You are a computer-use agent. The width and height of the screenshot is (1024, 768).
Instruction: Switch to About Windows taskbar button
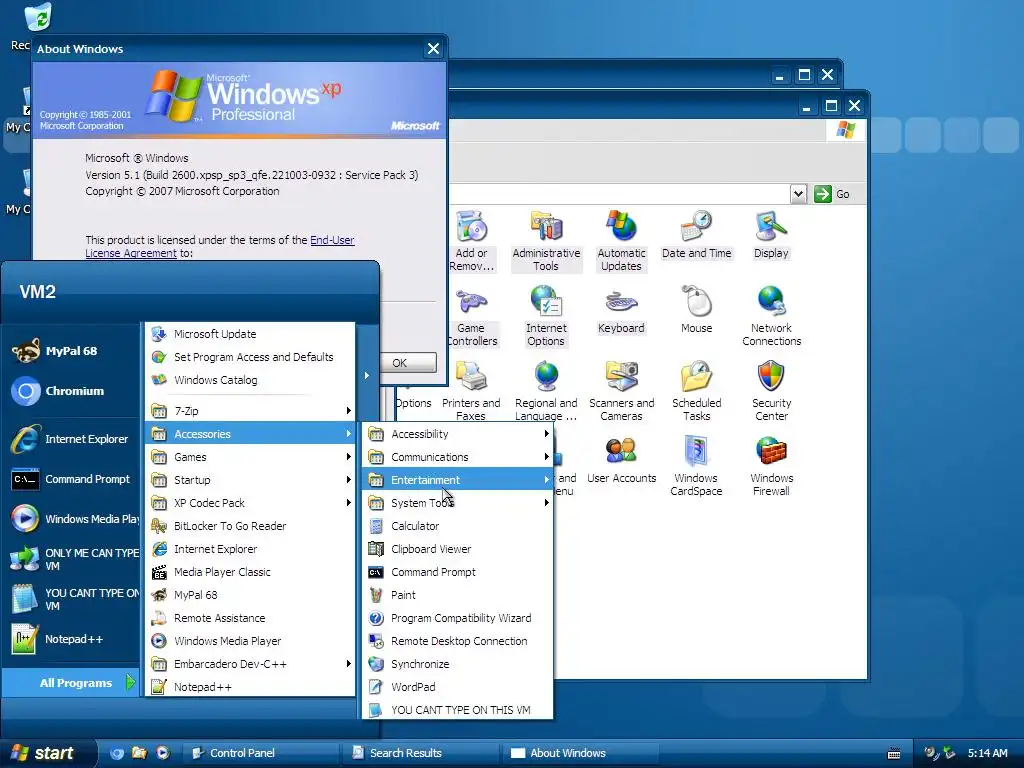pos(580,753)
